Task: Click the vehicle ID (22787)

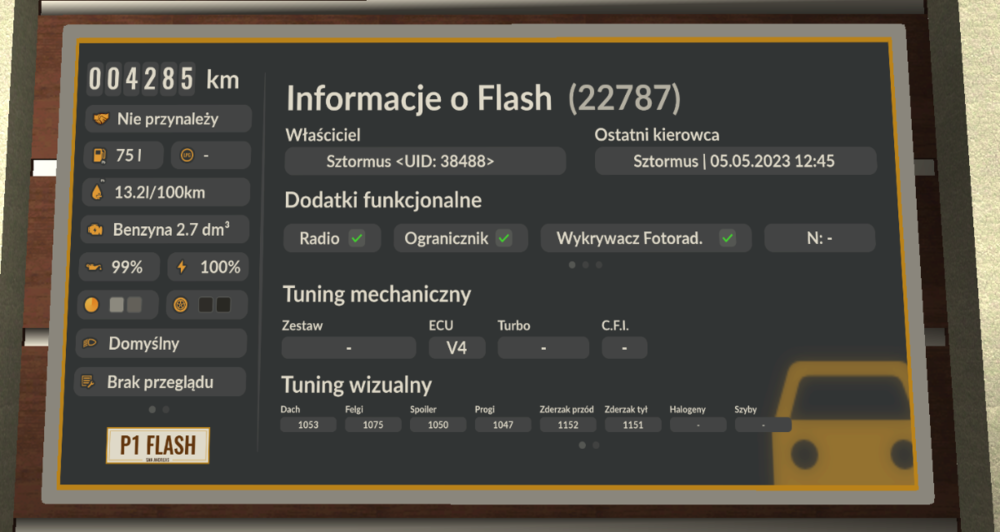Action: 624,98
